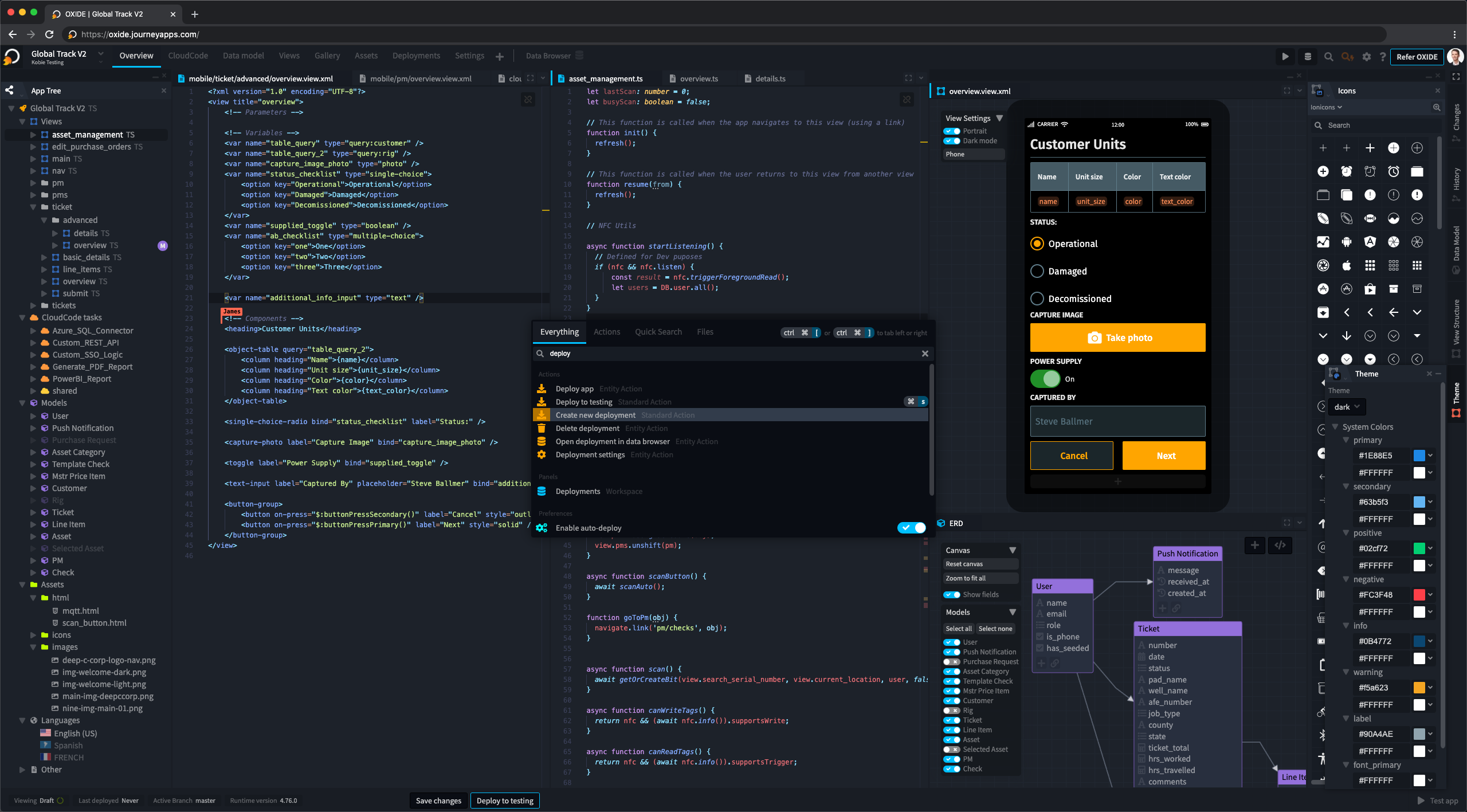Switch to the Deployments tab
The image size is (1467, 812).
tap(416, 56)
